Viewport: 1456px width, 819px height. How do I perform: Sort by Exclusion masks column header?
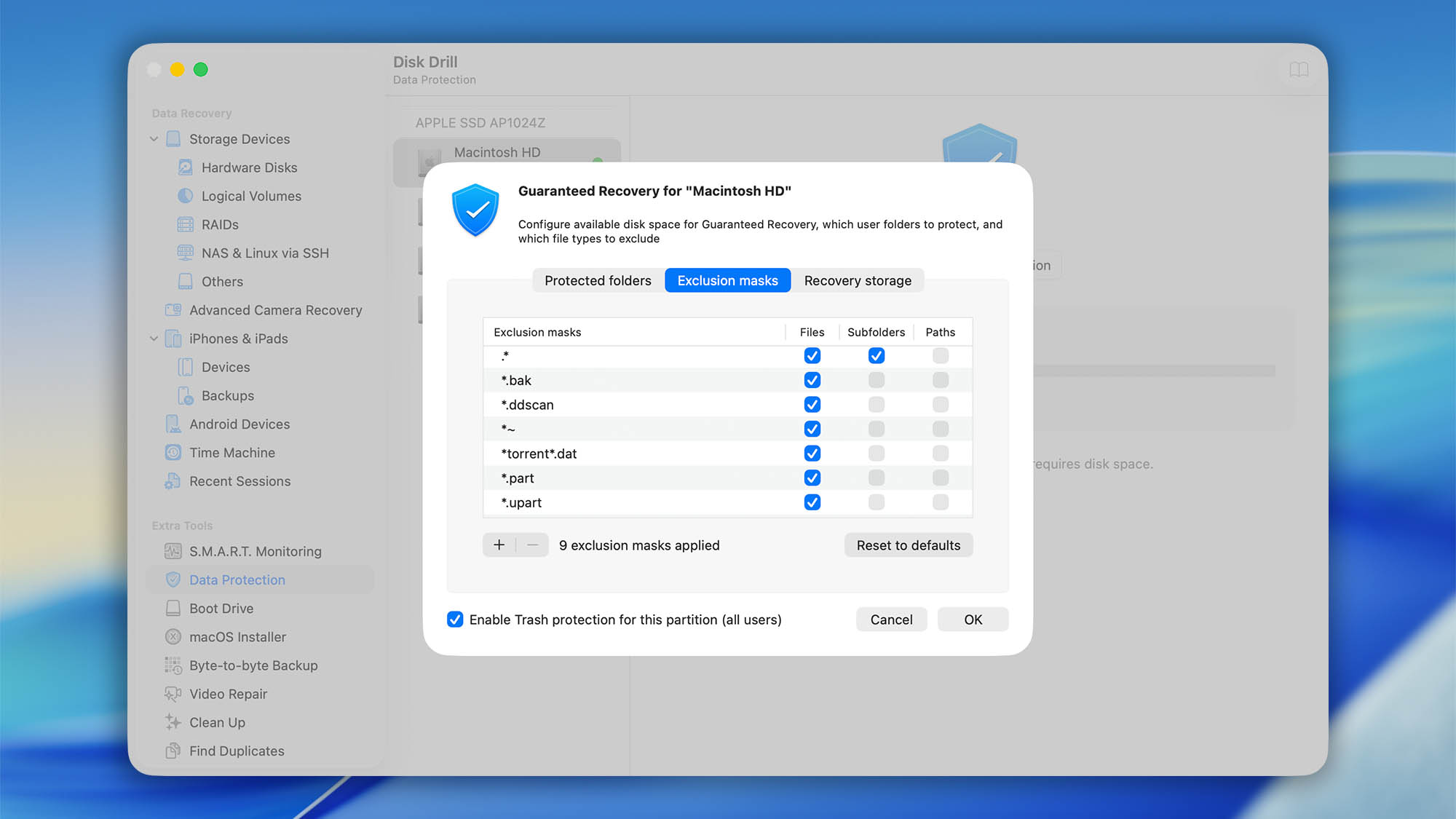(x=634, y=332)
